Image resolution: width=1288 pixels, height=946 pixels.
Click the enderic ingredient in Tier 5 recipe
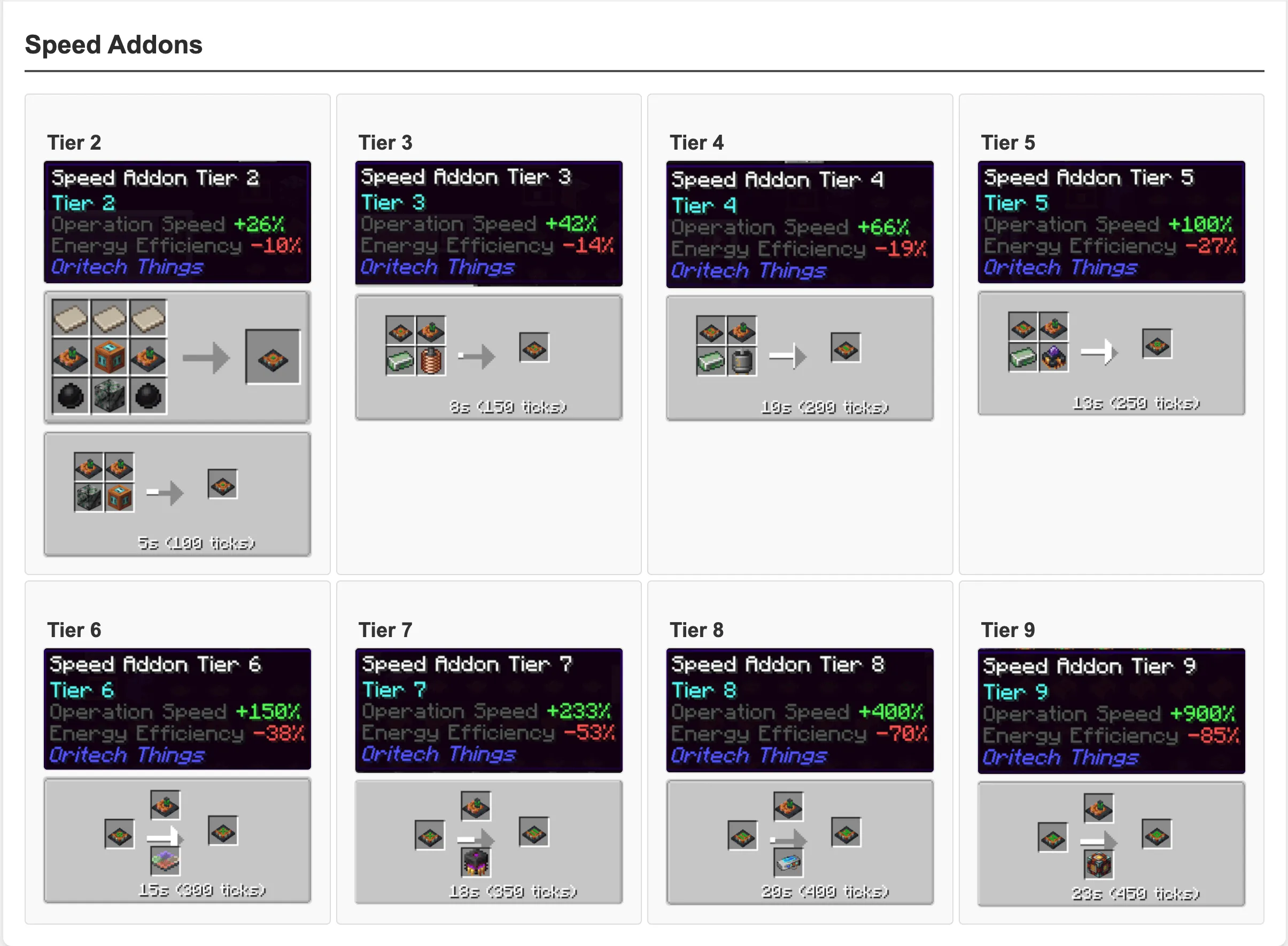[1053, 359]
